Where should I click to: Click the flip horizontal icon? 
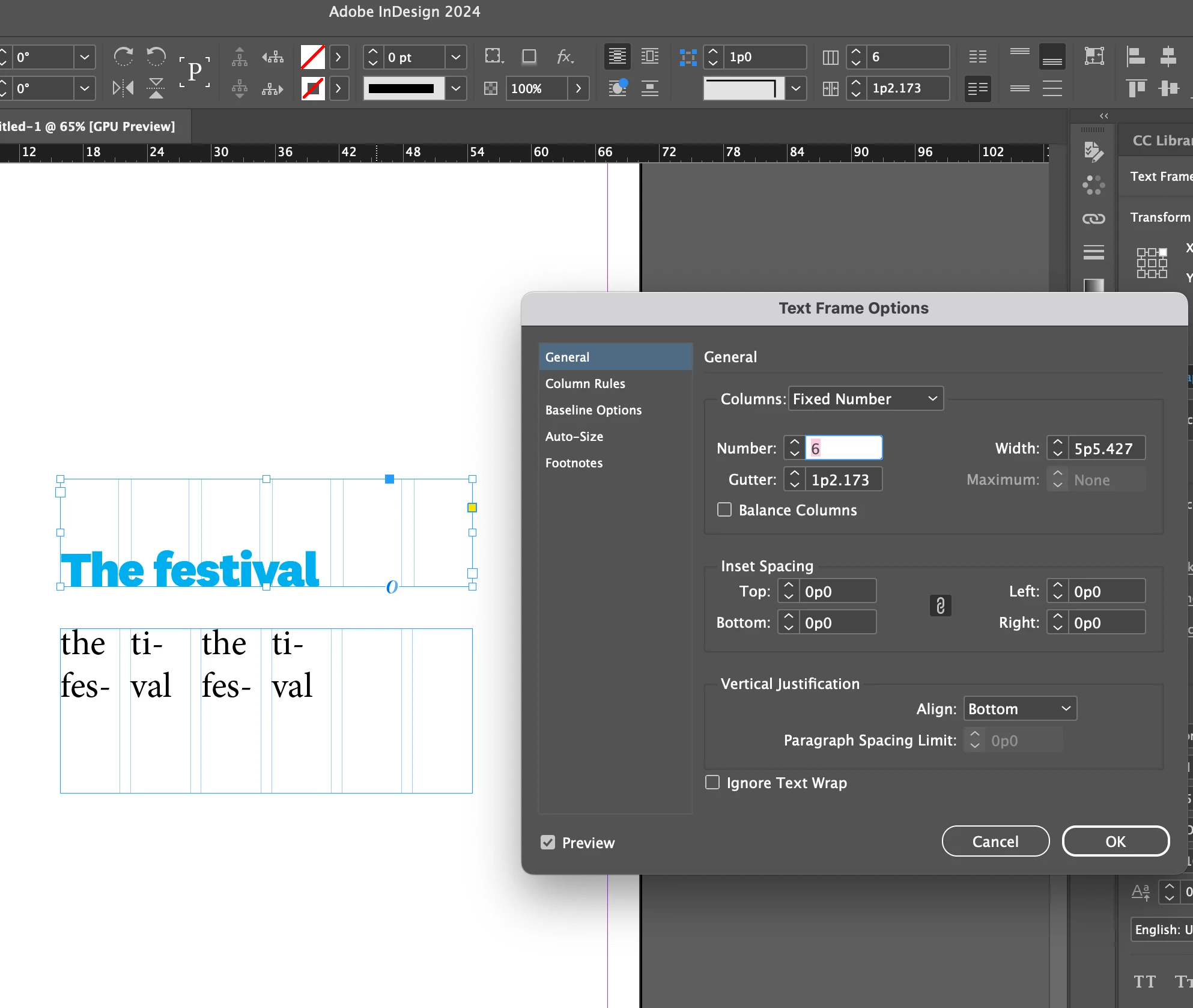click(123, 88)
